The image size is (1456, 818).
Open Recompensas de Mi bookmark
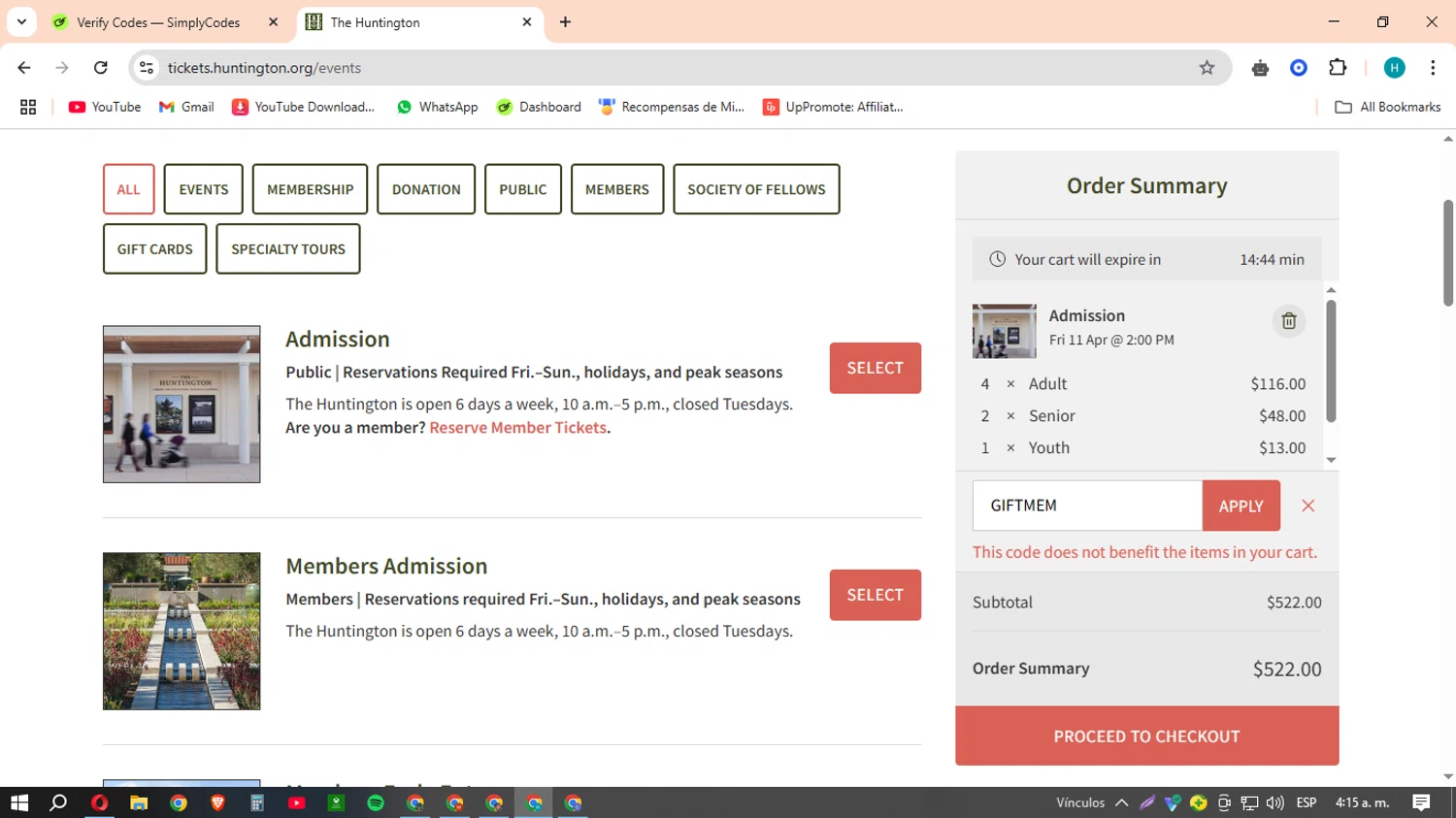point(672,107)
